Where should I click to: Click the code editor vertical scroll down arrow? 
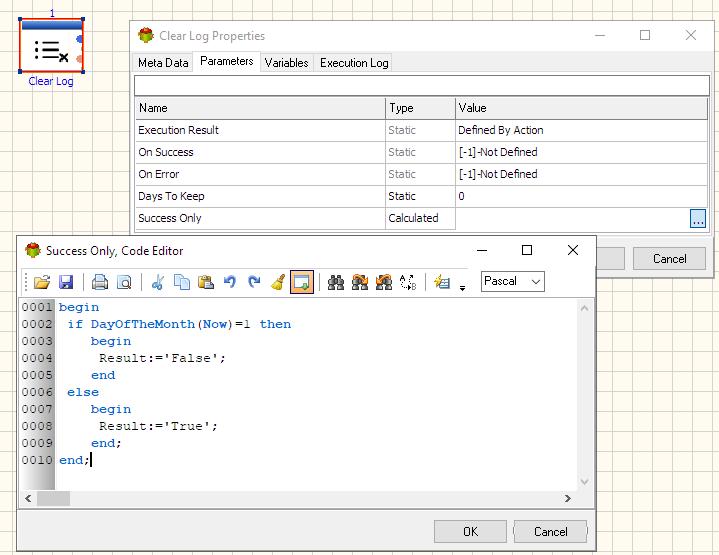click(x=585, y=482)
